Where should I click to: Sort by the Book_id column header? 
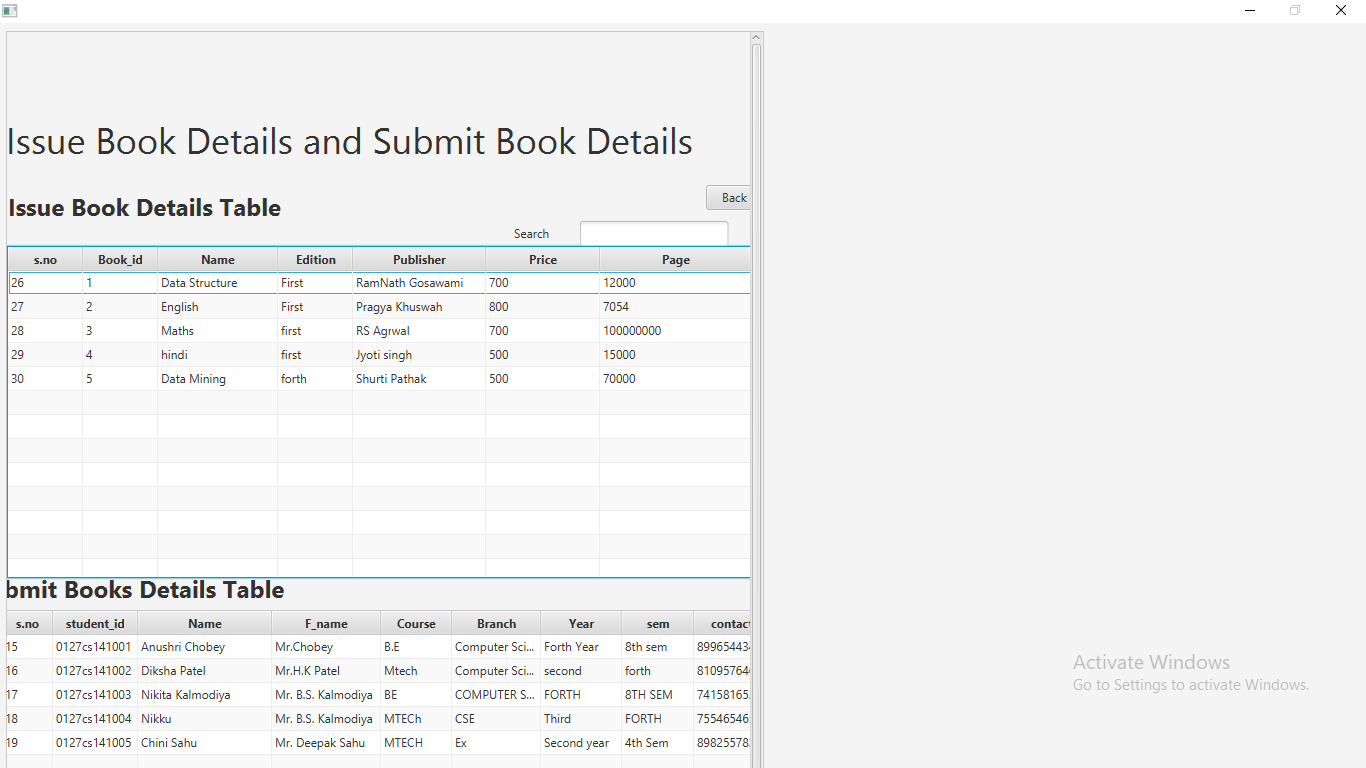click(120, 259)
